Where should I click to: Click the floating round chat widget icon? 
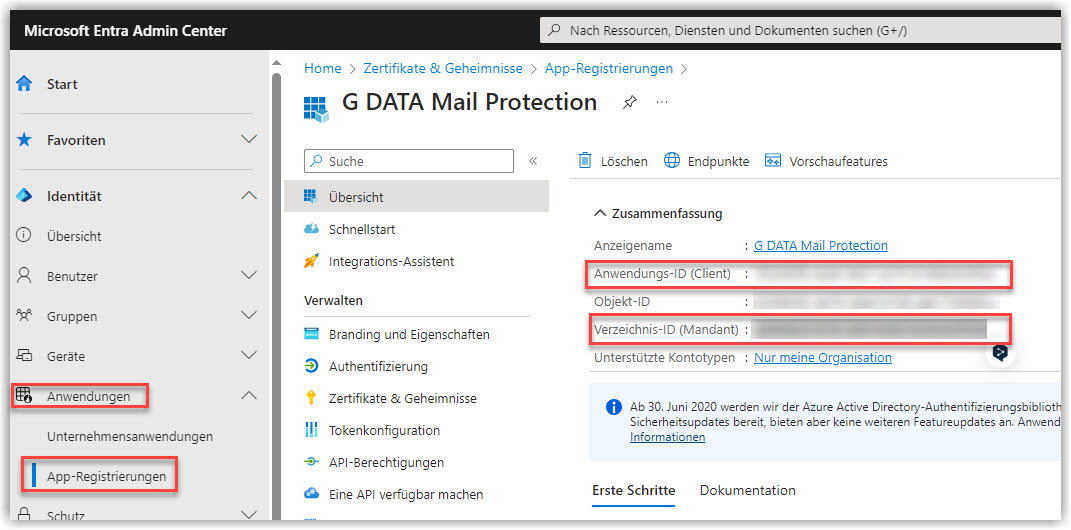click(1000, 353)
